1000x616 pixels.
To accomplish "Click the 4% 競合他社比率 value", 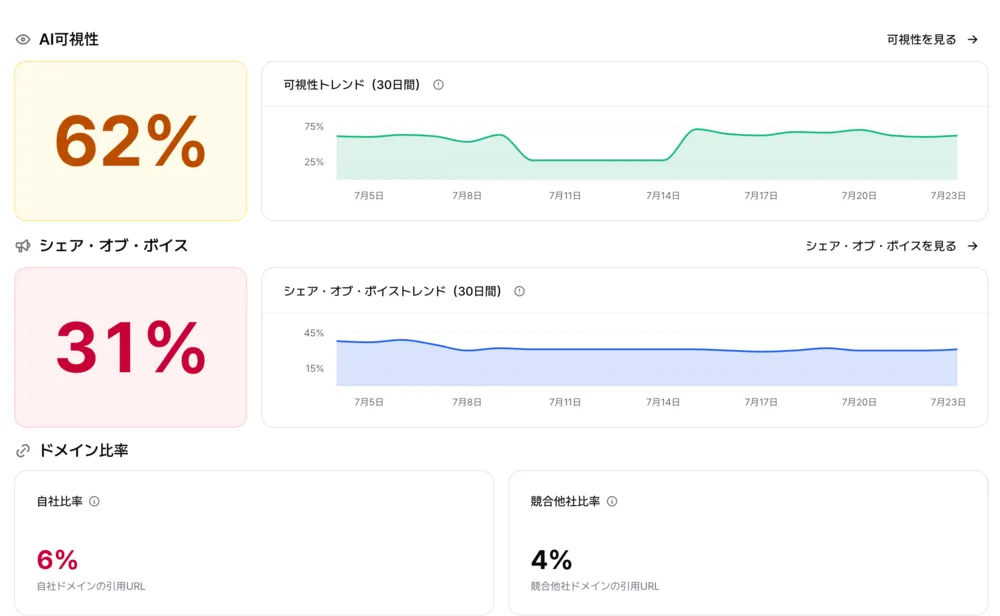I will pyautogui.click(x=552, y=561).
